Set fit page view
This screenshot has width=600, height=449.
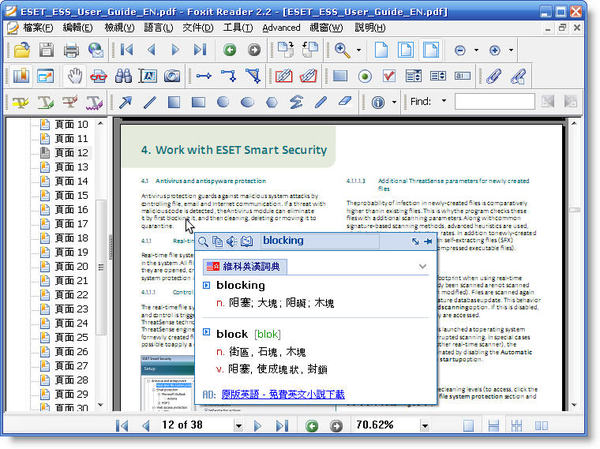(406, 50)
